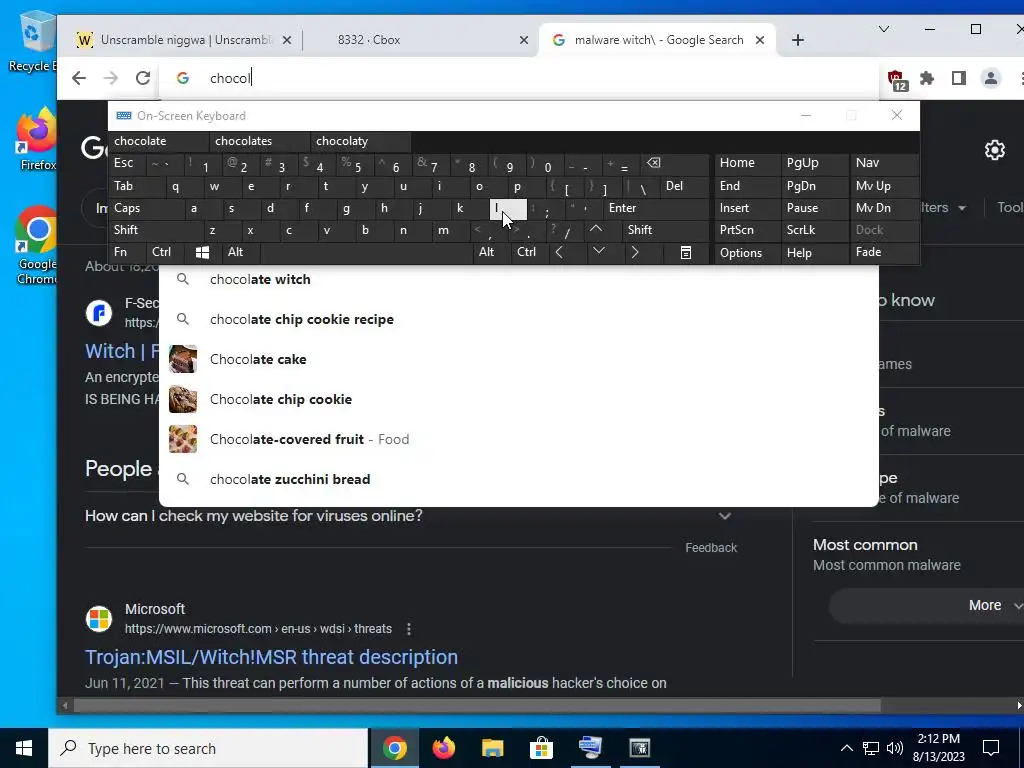Show hidden system tray icons
Screen dimensions: 1024x768
pos(846,748)
